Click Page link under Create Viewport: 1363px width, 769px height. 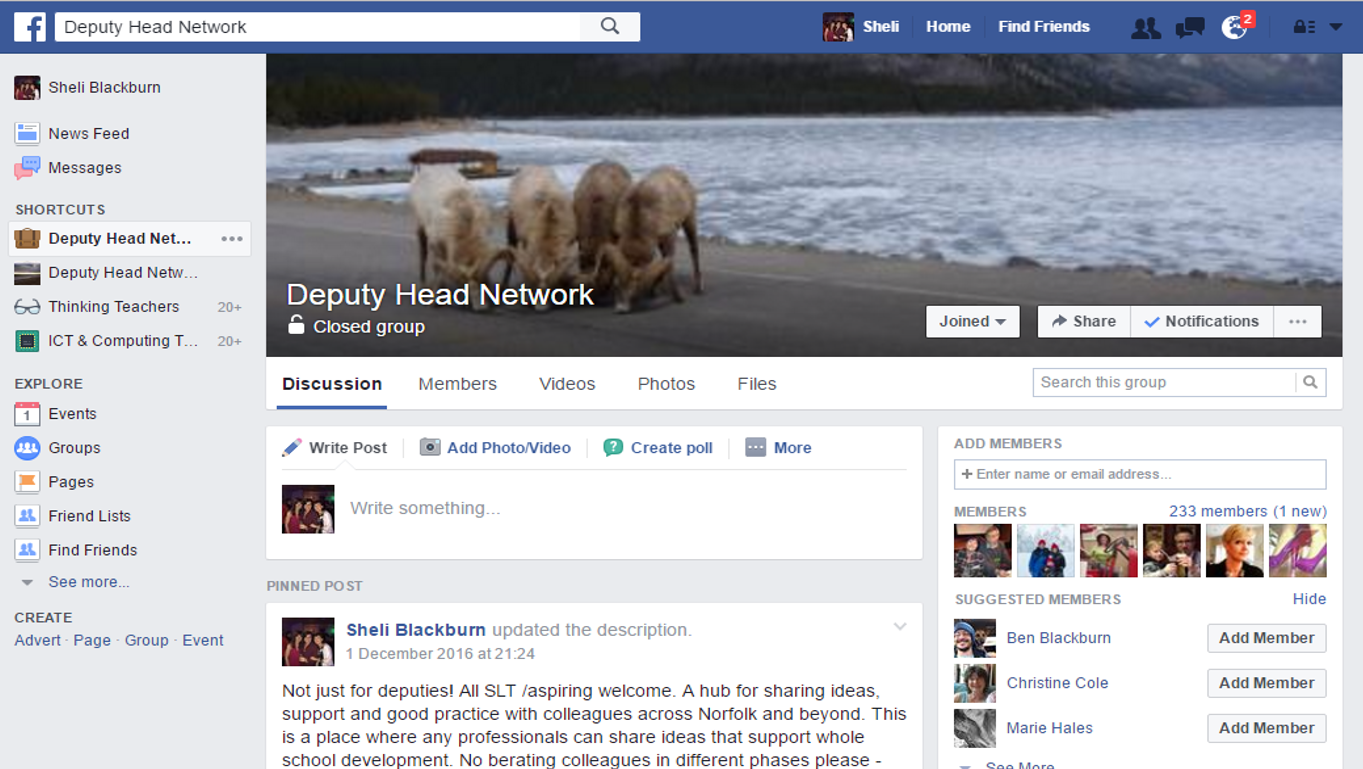tap(92, 640)
